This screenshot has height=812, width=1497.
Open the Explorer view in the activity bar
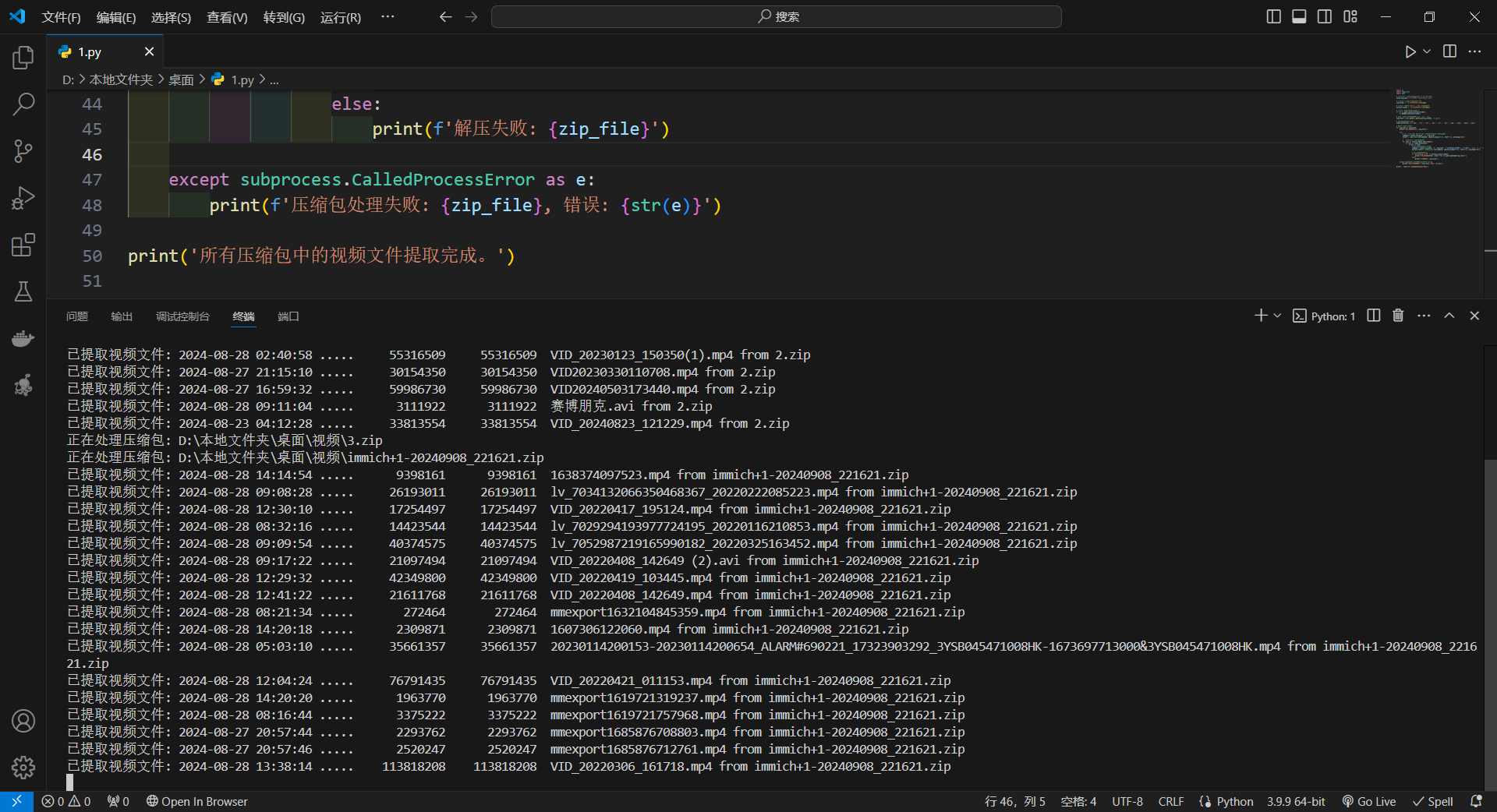tap(23, 57)
